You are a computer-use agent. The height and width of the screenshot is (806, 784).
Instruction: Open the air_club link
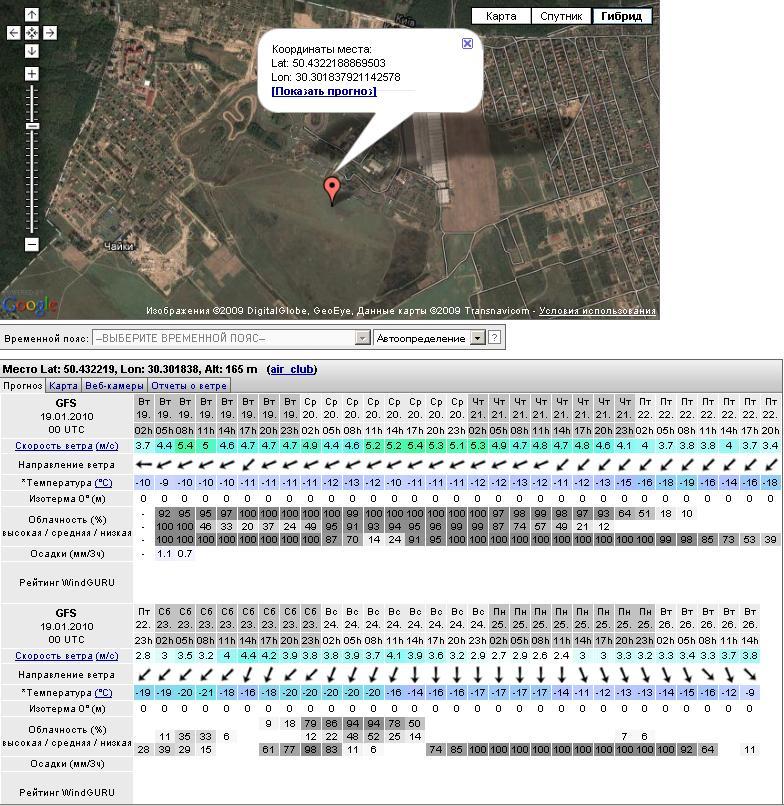[x=292, y=369]
